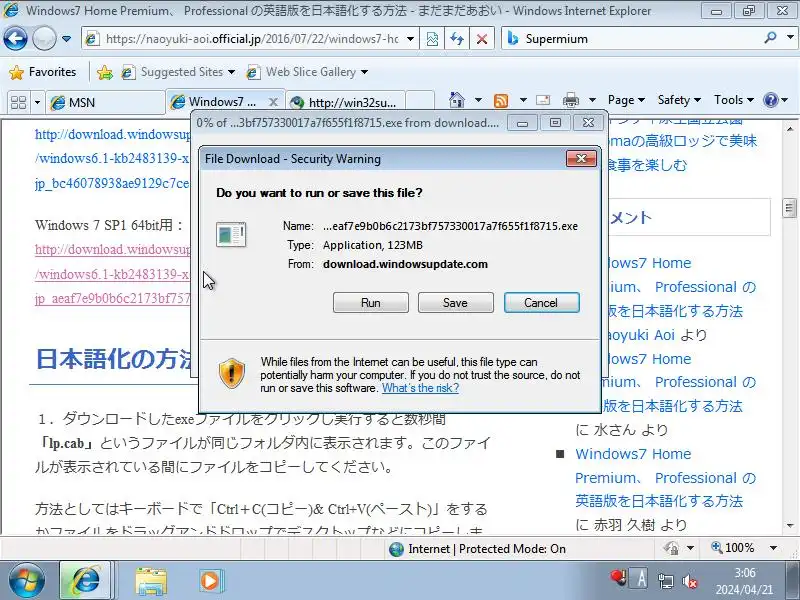The image size is (800, 600).
Task: Click the IME input mode A icon
Action: point(641,579)
